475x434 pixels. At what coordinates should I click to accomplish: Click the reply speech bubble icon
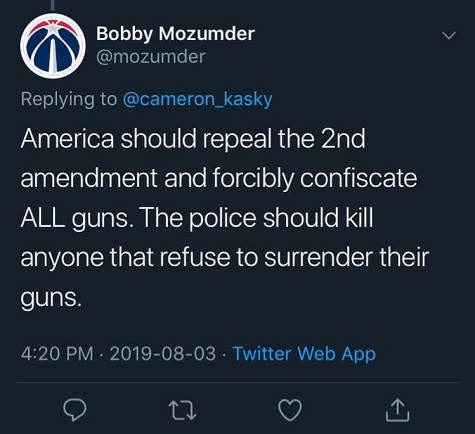click(x=75, y=410)
